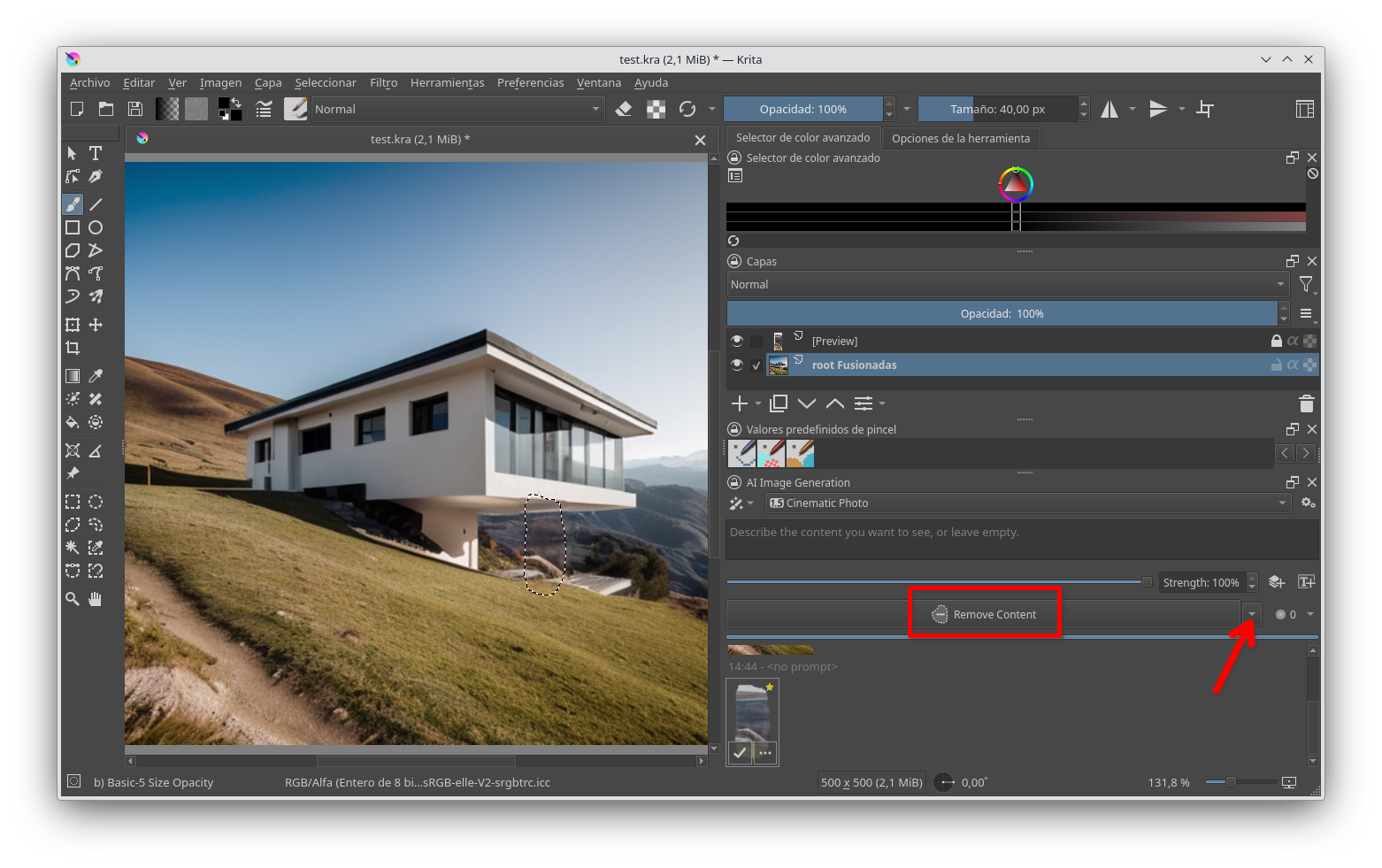Open the layer filter funnel menu
Screen dimensions: 1382x868
1306,284
